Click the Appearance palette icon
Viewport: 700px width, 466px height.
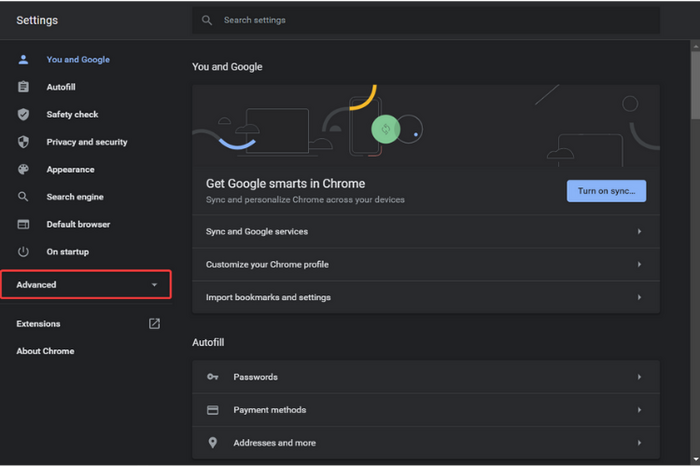(x=23, y=169)
